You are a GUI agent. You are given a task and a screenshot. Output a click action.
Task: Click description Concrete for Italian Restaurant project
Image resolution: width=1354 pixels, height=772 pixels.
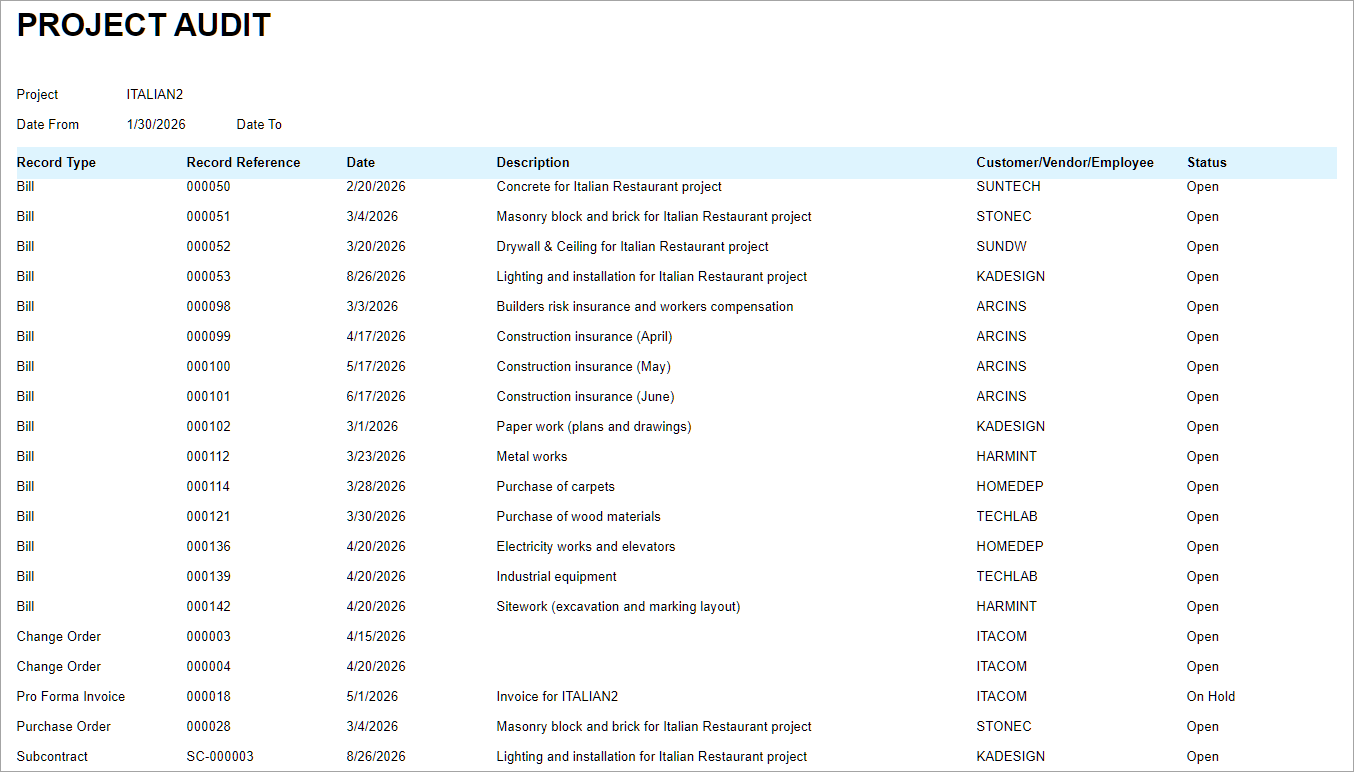(x=609, y=186)
